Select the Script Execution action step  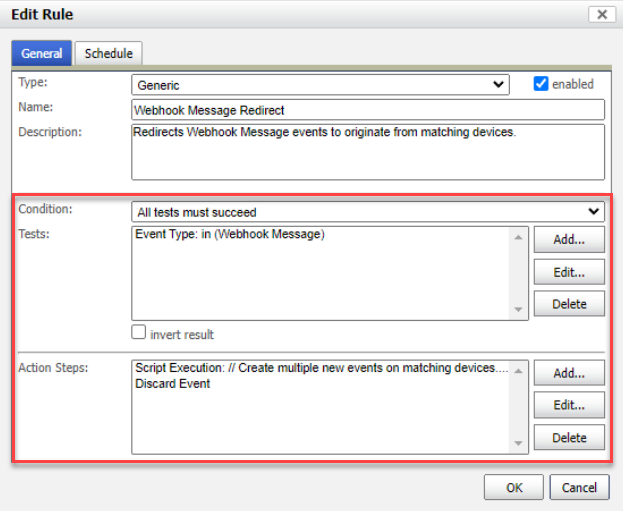322,368
